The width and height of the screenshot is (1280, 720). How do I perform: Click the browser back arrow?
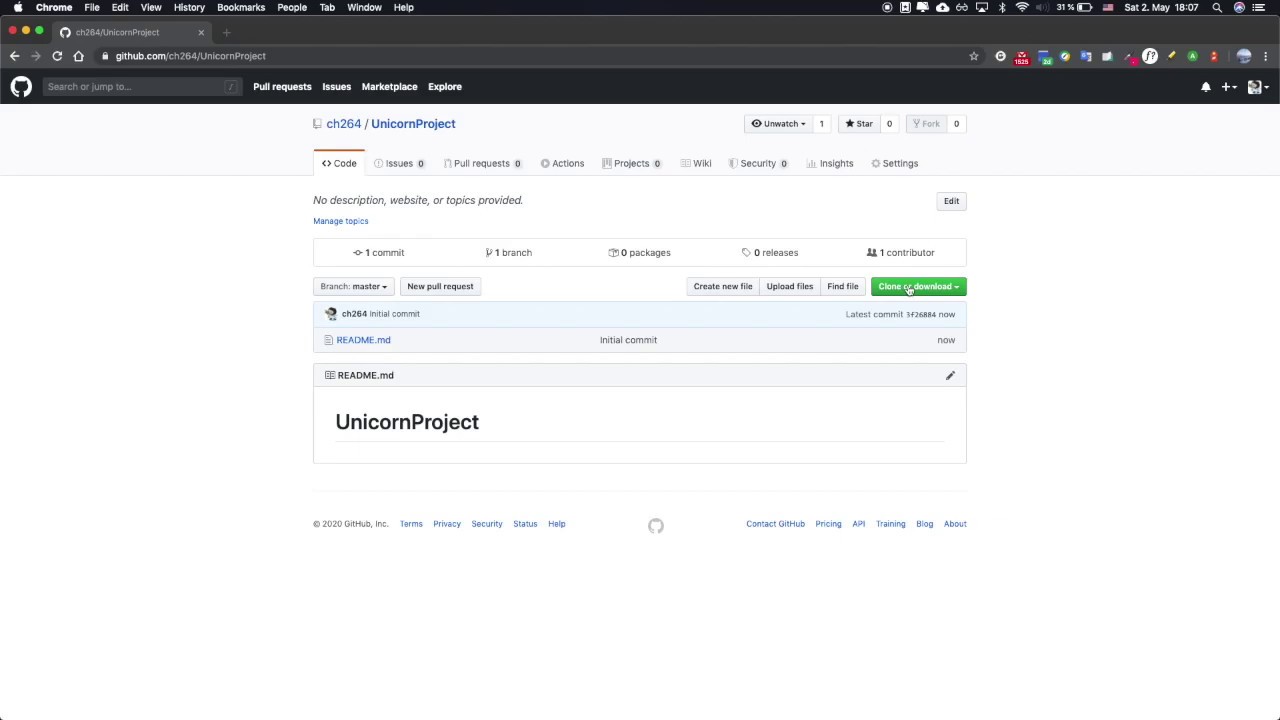click(x=14, y=56)
